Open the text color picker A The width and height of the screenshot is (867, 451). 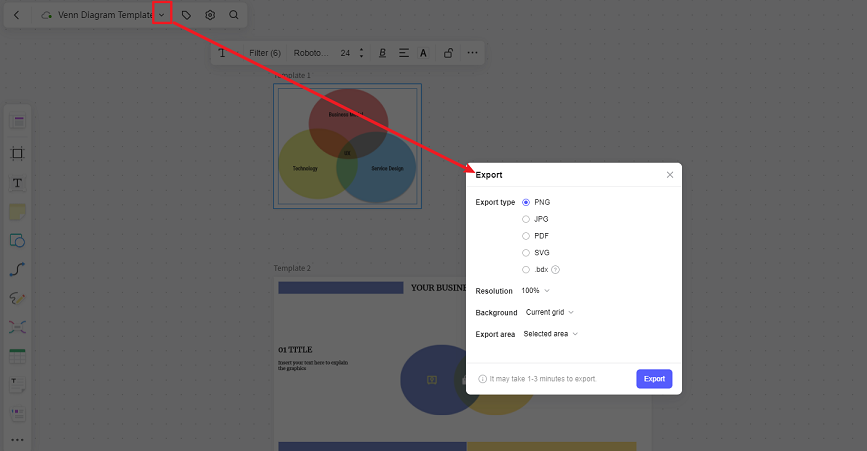click(x=423, y=53)
